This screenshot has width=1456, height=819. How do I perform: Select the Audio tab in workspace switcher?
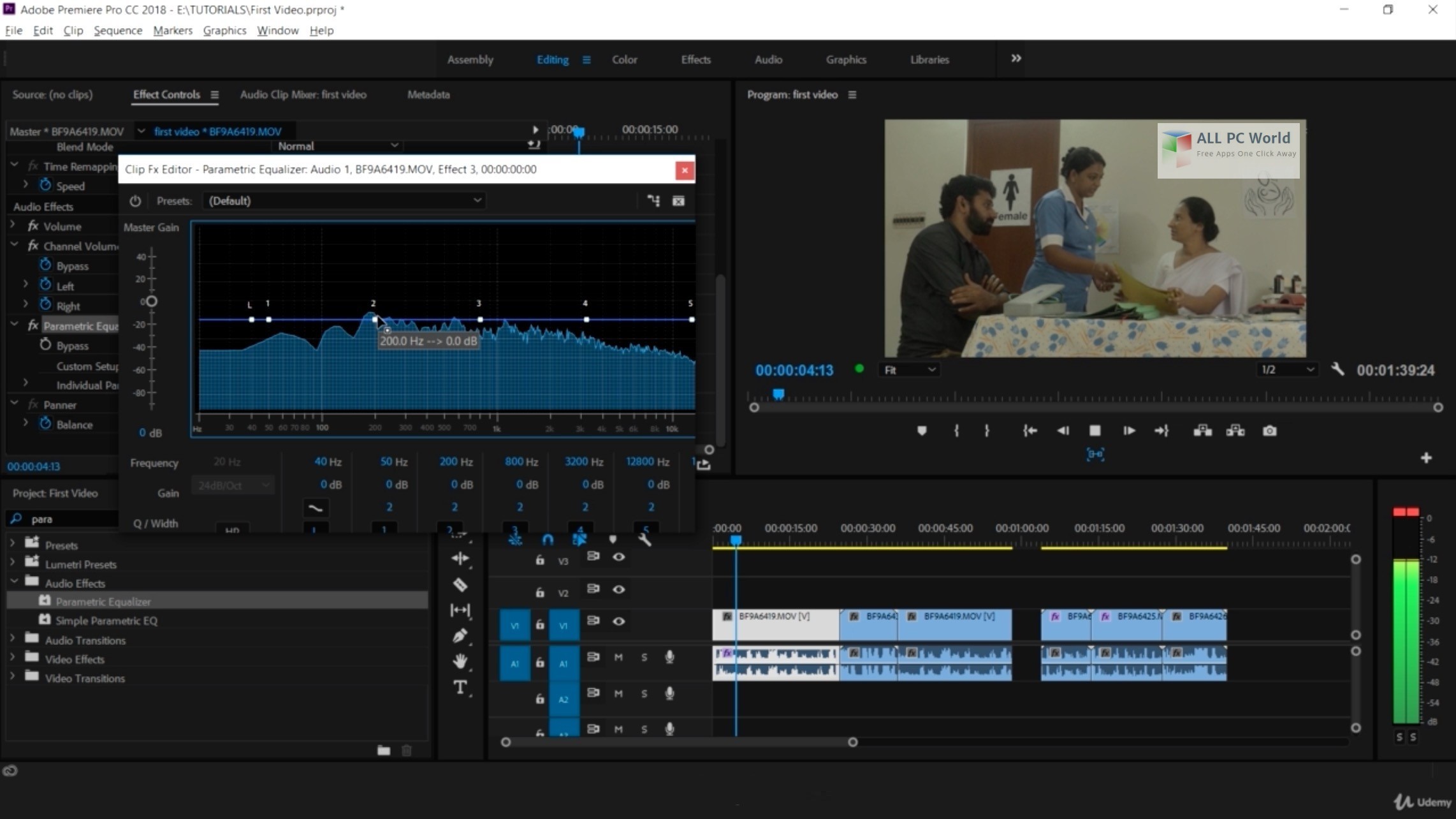pyautogui.click(x=768, y=59)
